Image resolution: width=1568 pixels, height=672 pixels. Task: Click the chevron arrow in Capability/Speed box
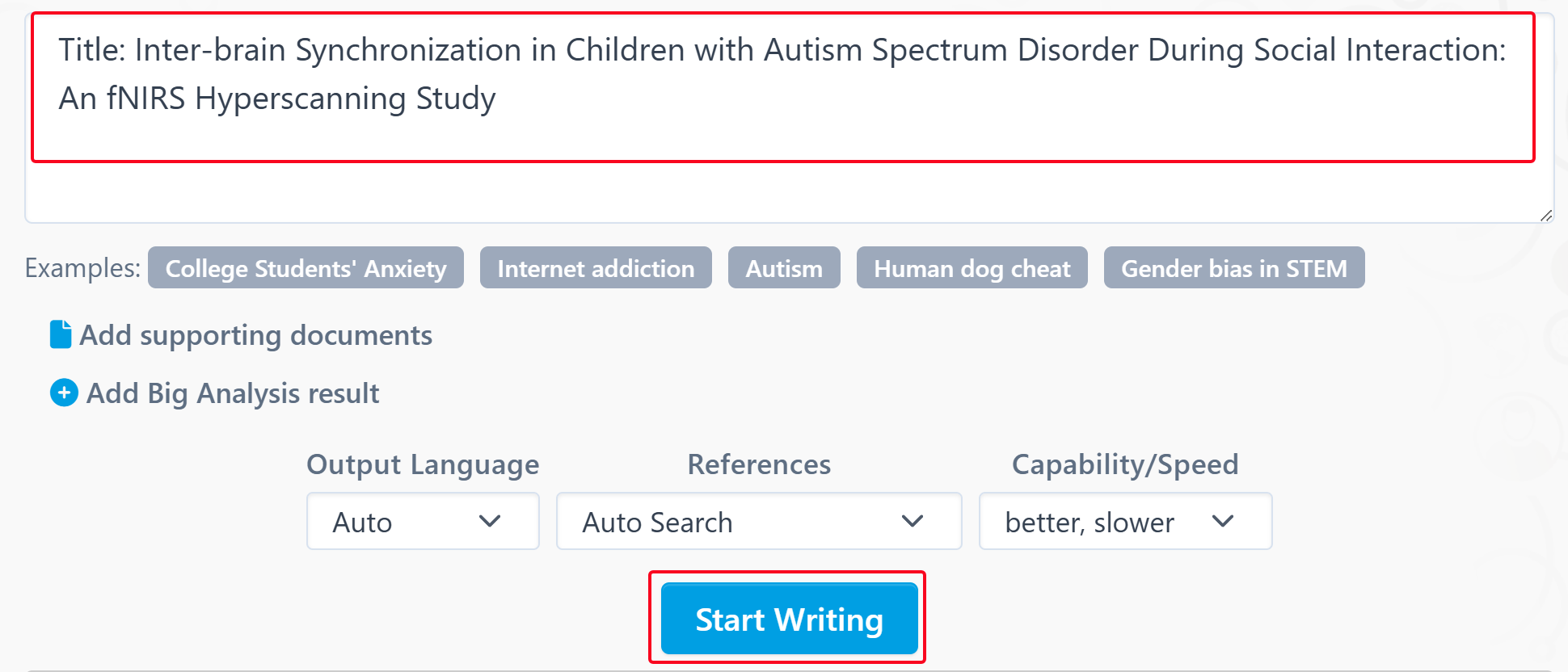(x=1223, y=522)
